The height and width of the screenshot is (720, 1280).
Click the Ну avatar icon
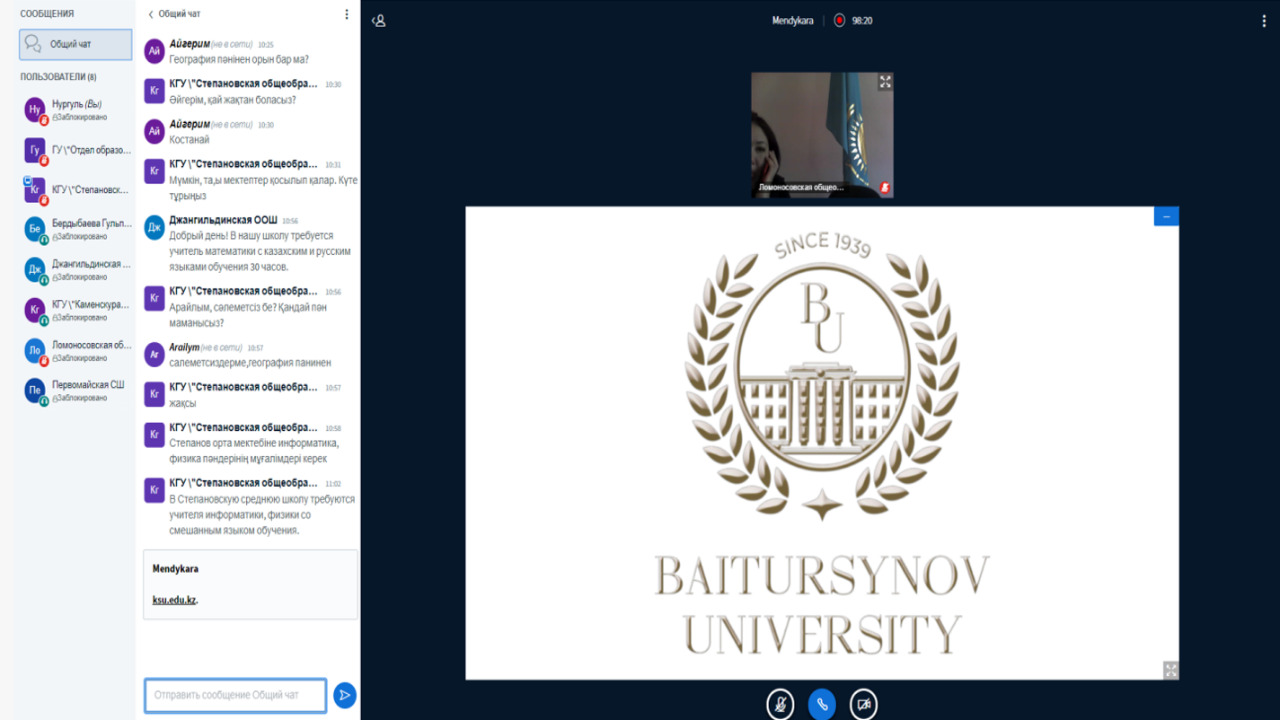pos(35,109)
